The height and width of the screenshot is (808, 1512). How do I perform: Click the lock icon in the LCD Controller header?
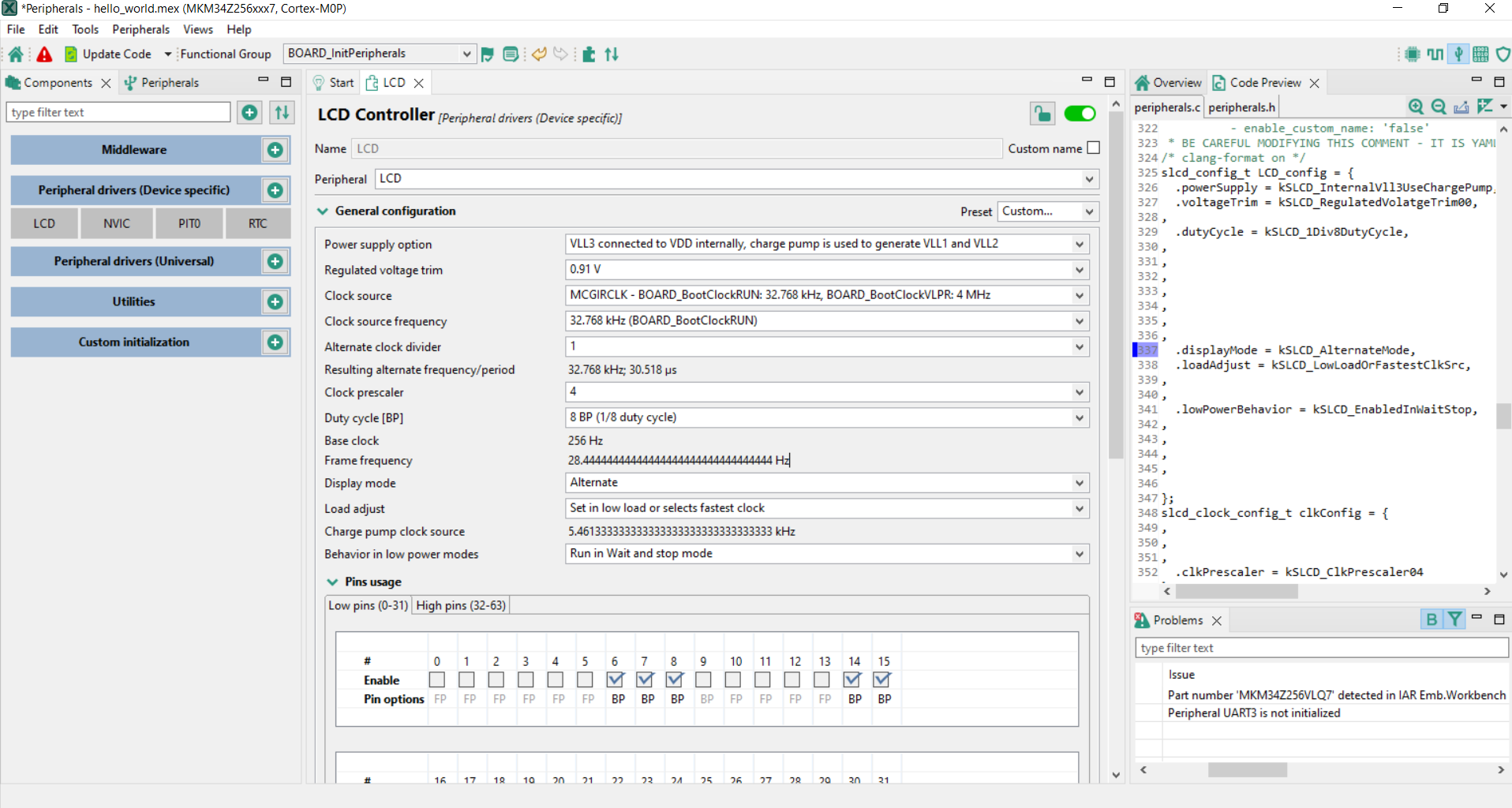point(1042,114)
